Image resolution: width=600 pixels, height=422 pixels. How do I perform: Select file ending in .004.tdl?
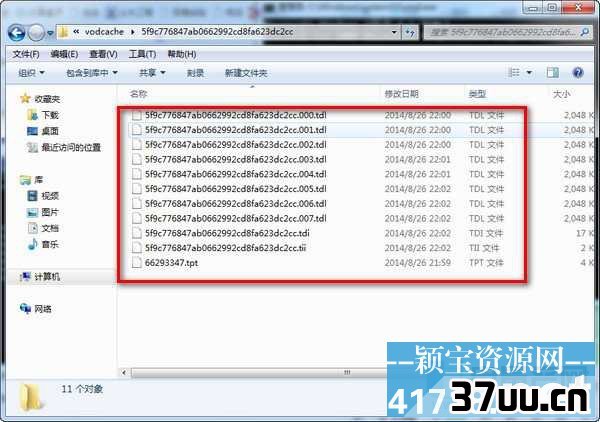235,174
